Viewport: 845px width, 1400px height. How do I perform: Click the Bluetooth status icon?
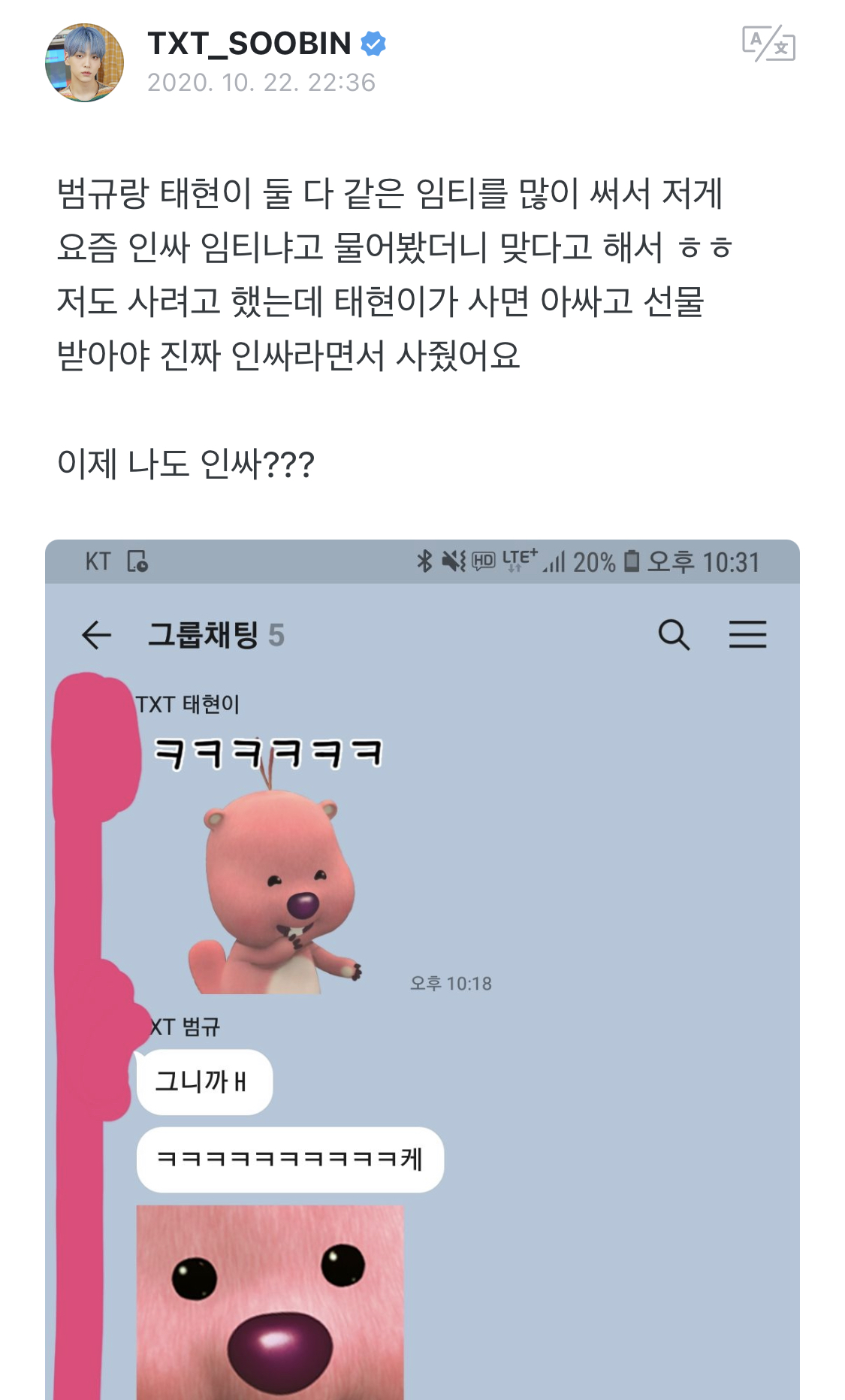[x=424, y=561]
